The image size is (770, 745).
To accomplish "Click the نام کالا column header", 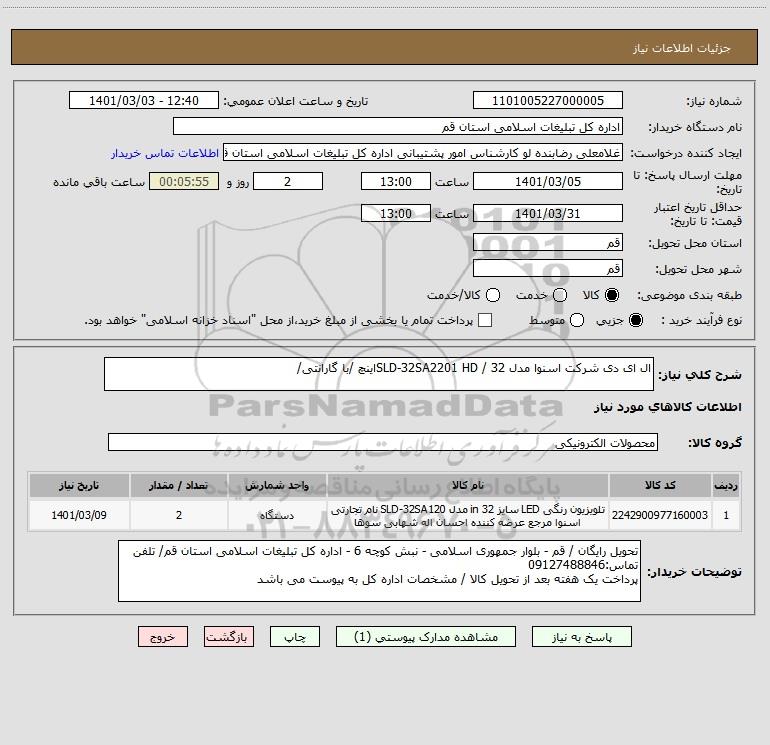I will pyautogui.click(x=468, y=485).
